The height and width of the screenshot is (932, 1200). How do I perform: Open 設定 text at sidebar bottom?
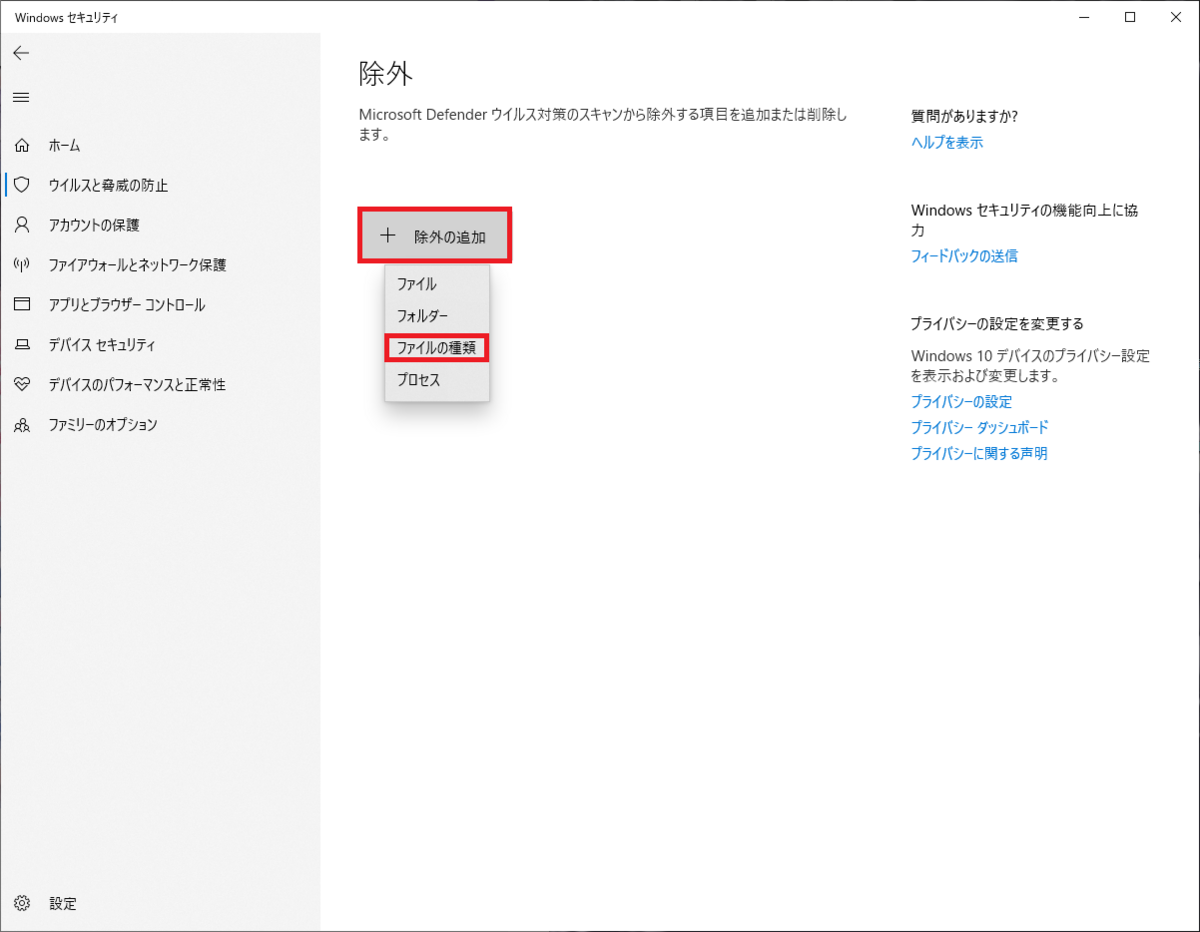click(x=63, y=903)
